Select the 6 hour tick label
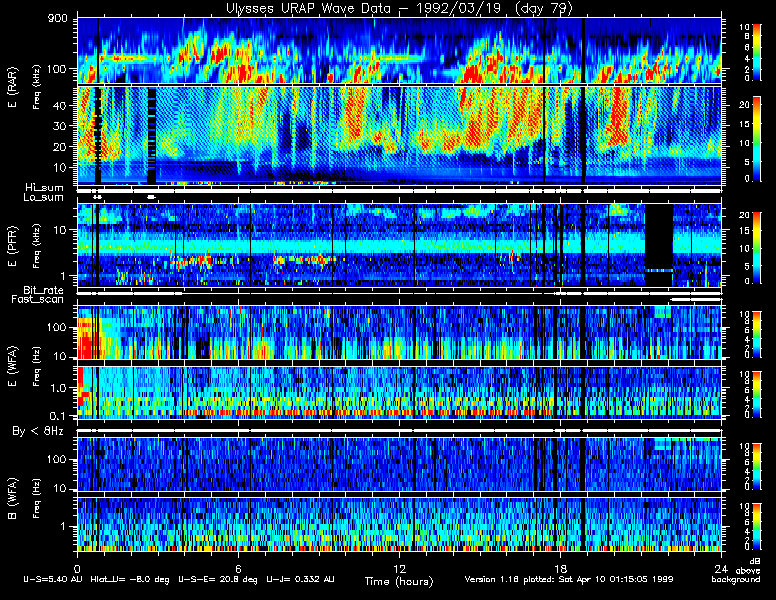 pos(238,568)
